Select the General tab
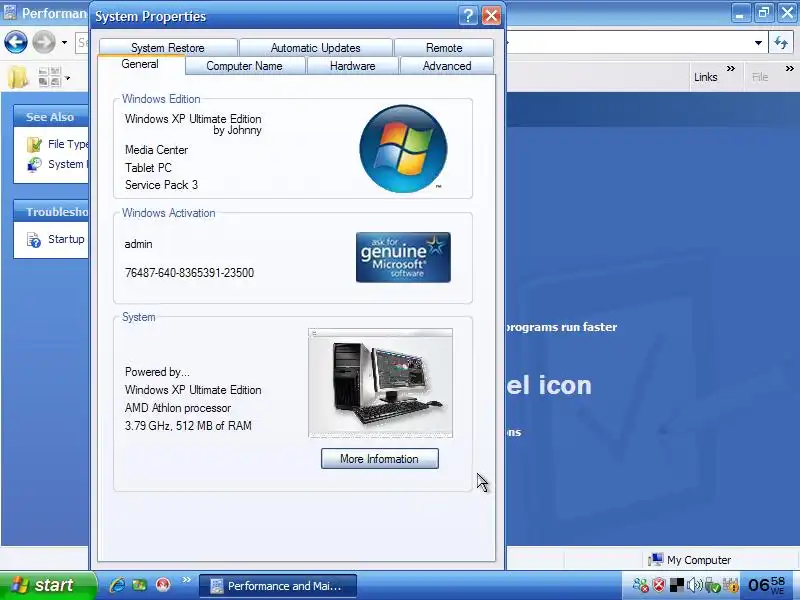 click(x=140, y=64)
